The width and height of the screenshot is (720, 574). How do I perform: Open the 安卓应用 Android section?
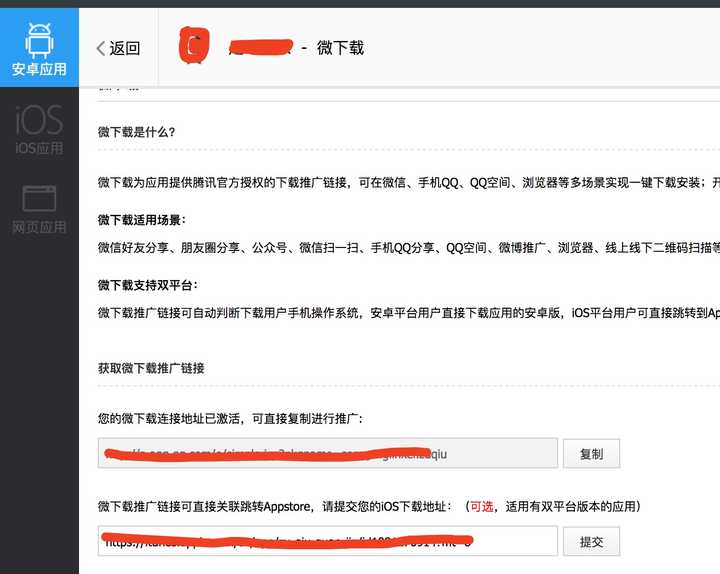coord(39,47)
